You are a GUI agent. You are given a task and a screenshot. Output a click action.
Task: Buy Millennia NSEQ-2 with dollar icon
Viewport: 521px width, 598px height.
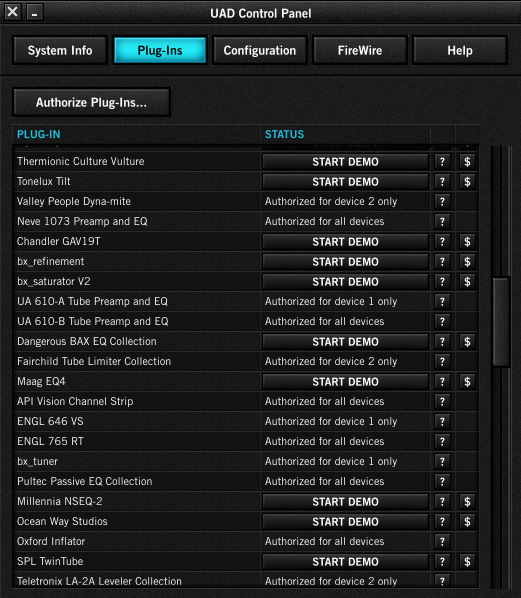pos(467,502)
